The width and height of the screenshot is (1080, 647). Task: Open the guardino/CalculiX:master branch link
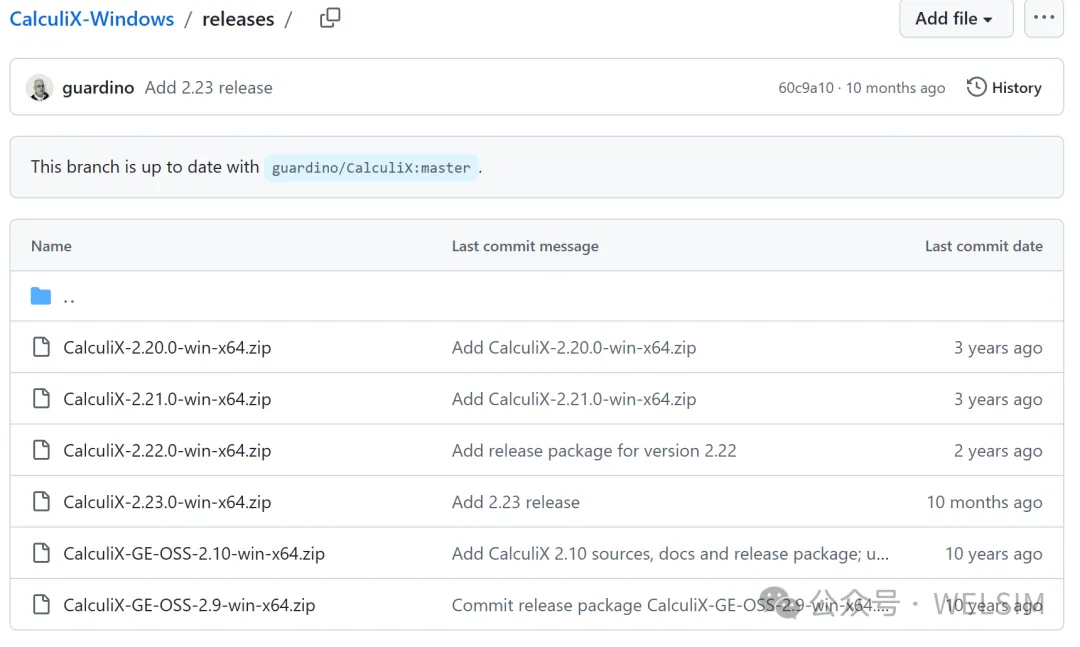point(371,167)
